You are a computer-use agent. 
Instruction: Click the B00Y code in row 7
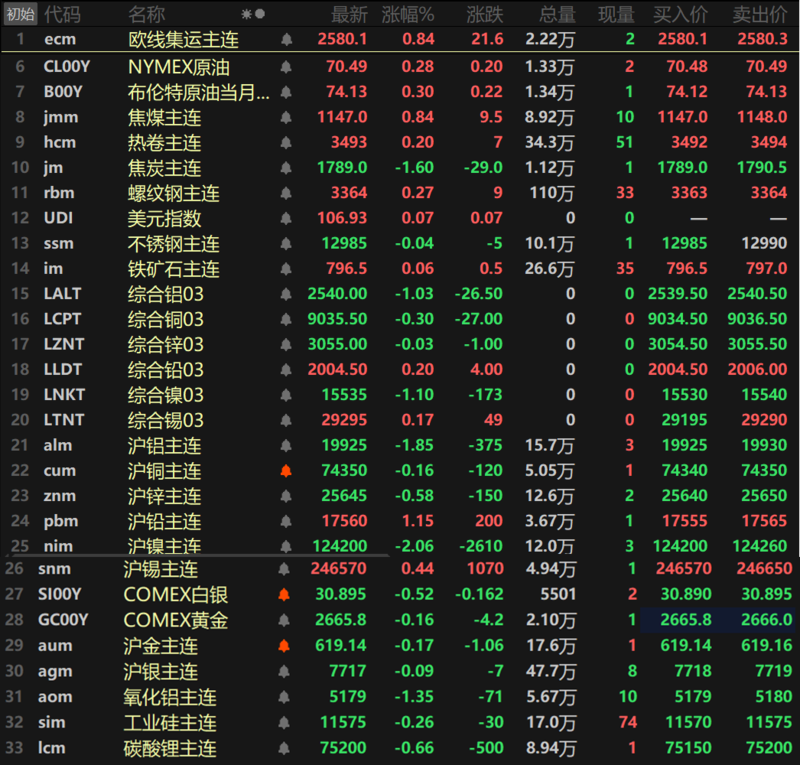tap(63, 92)
